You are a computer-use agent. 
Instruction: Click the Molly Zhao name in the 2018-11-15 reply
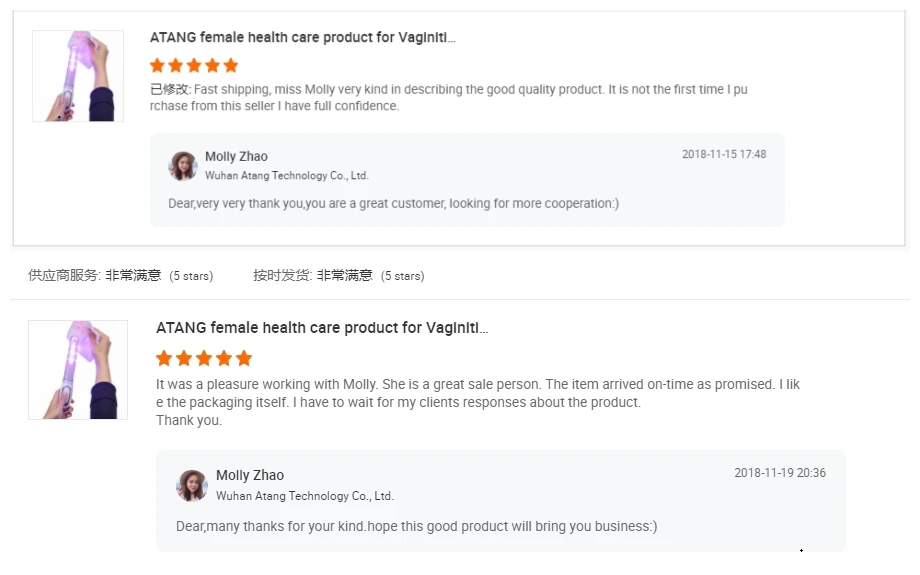[236, 157]
